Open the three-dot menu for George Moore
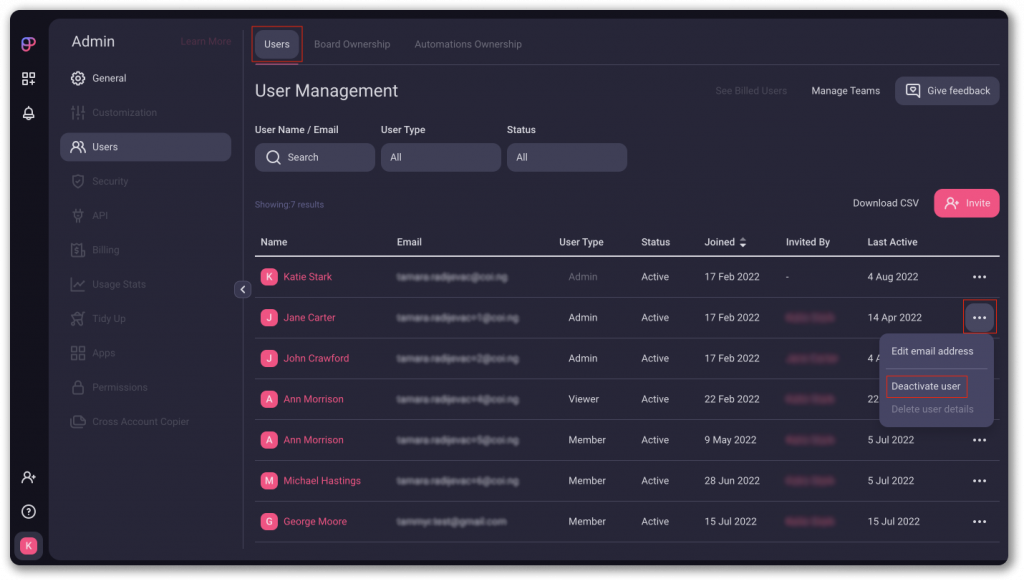This screenshot has height=581, width=1024. (979, 522)
